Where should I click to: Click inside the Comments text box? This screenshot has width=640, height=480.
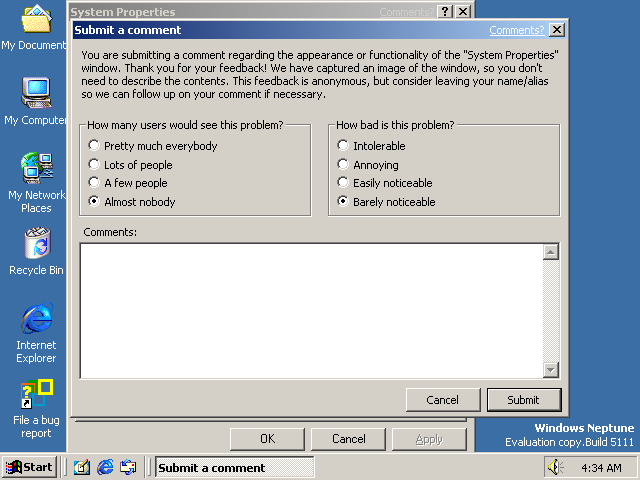point(310,310)
